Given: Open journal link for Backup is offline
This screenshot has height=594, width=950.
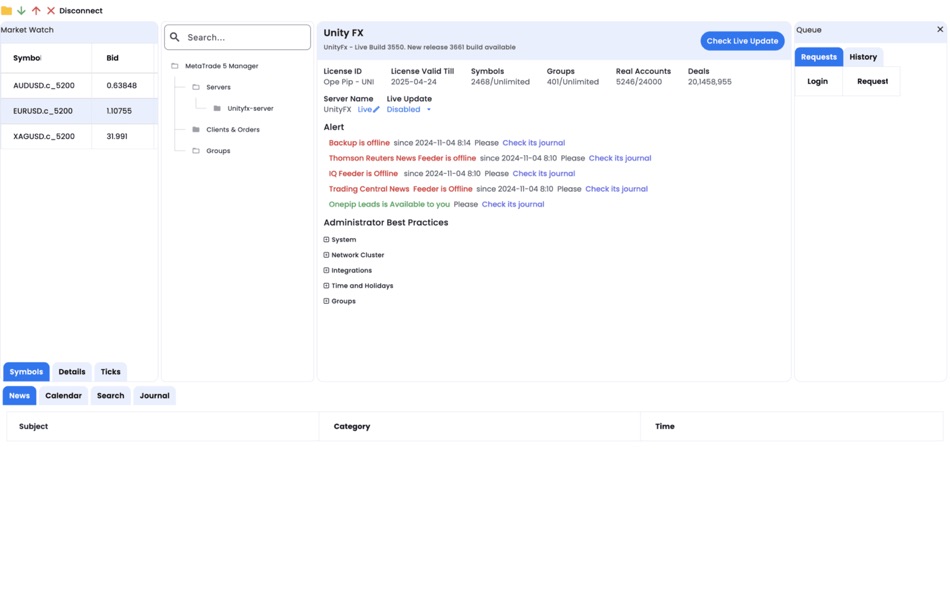Looking at the screenshot, I should click(x=534, y=143).
